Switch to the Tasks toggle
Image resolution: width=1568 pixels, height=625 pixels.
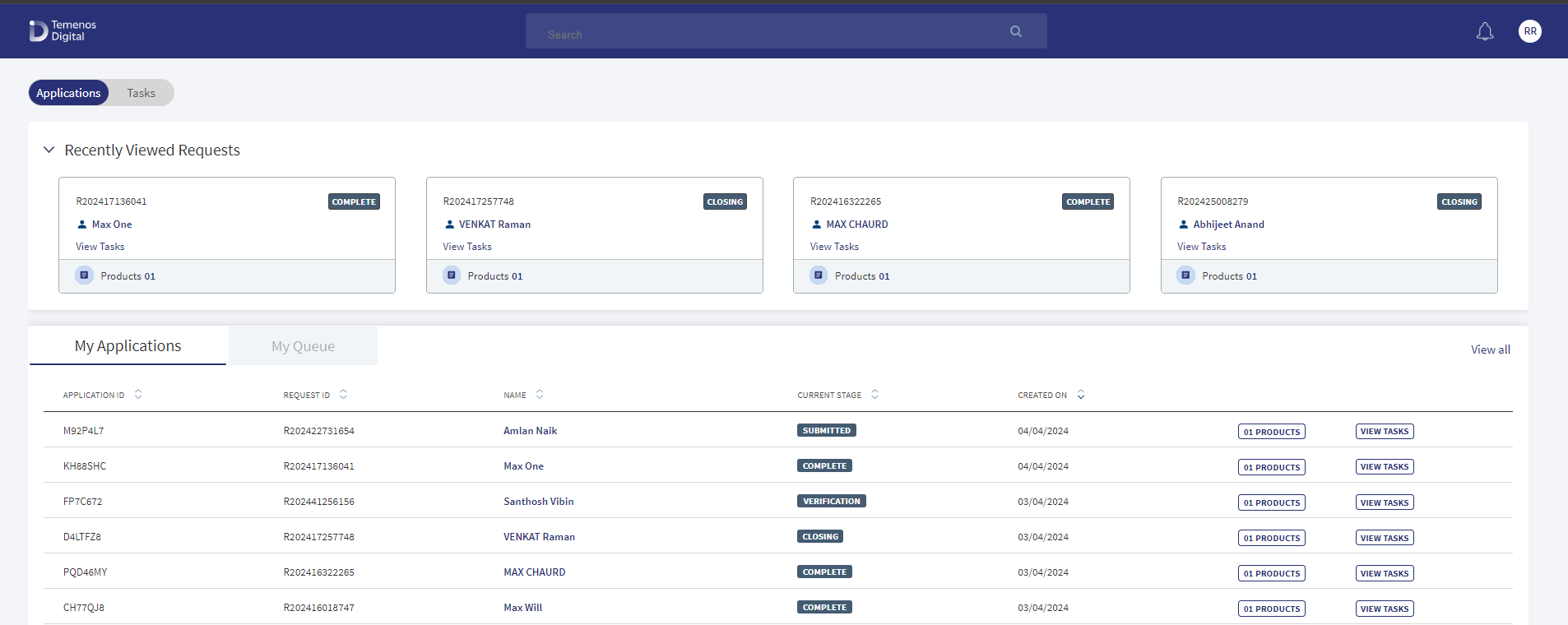141,93
